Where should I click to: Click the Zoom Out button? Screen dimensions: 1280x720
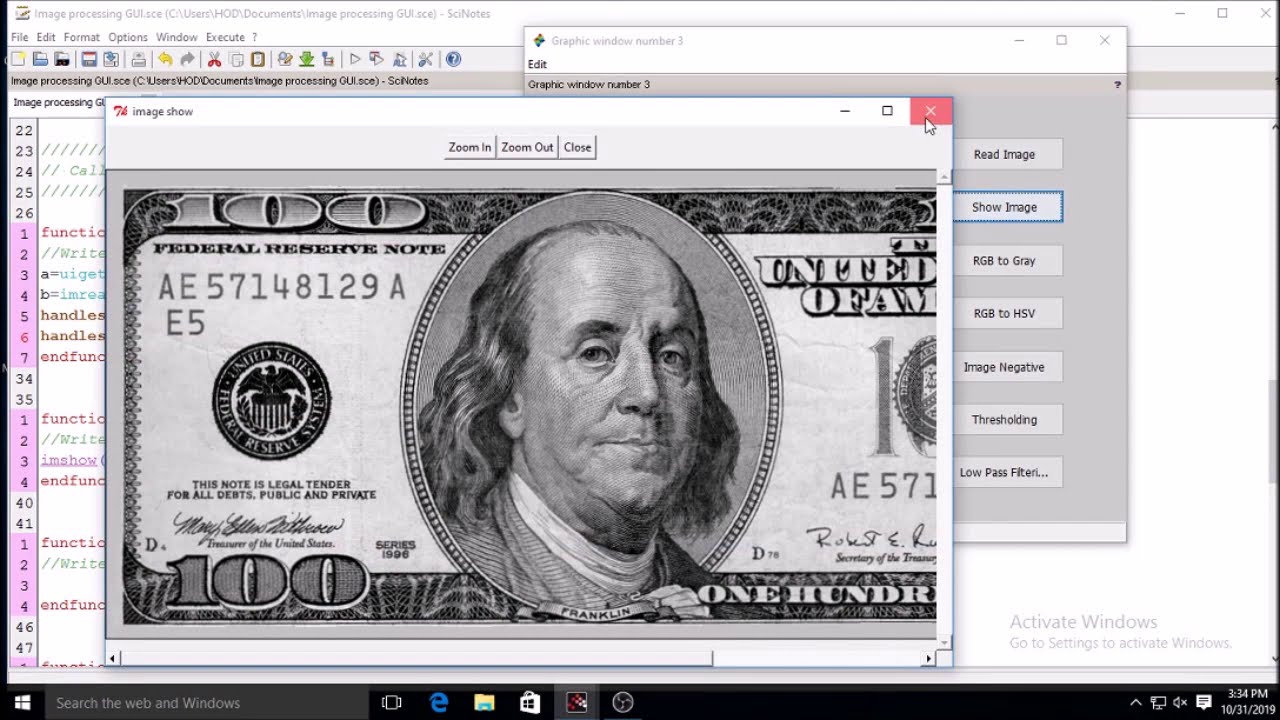[x=527, y=147]
